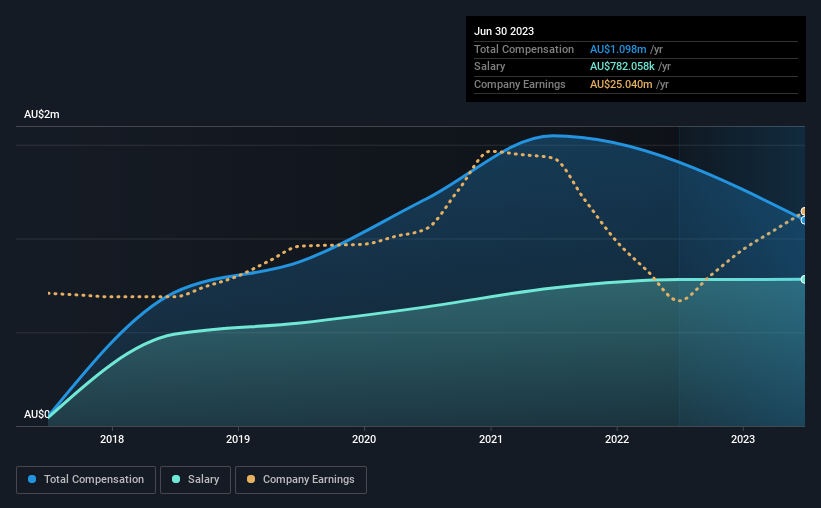Click the blue Total Compensation endpoint marker
This screenshot has width=821, height=508.
[804, 220]
